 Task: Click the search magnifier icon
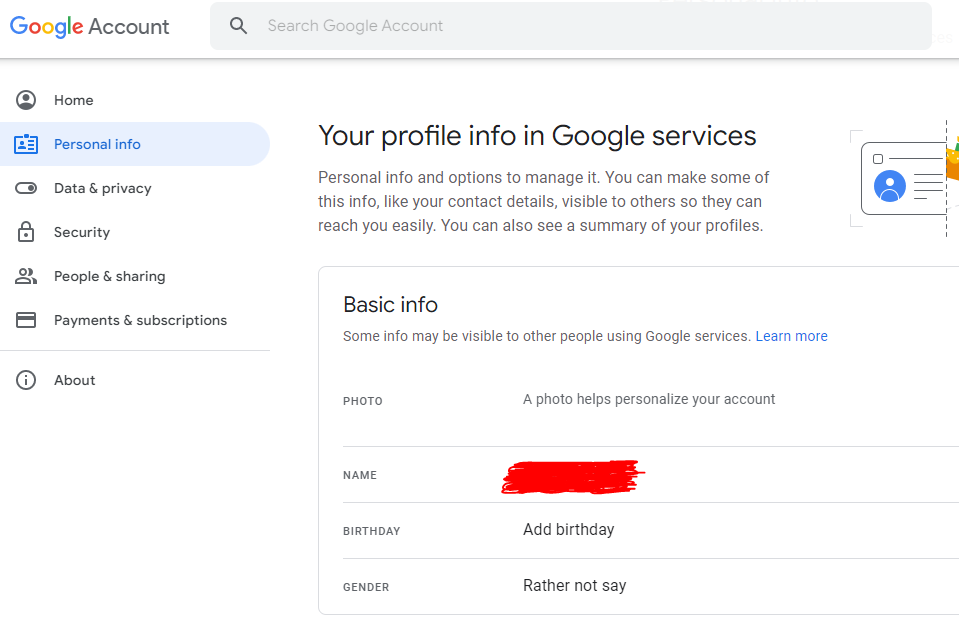tap(238, 26)
